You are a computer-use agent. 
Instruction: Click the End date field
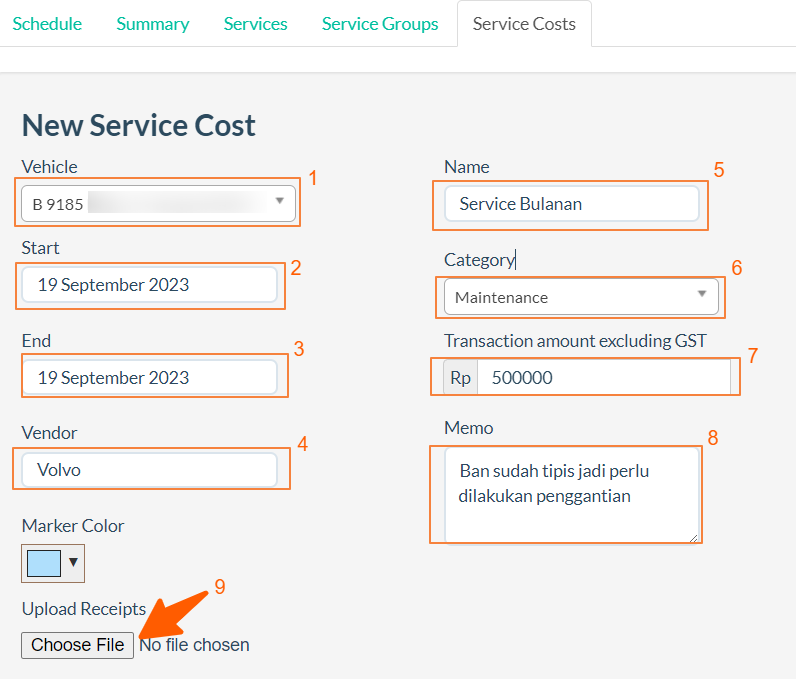[x=149, y=378]
